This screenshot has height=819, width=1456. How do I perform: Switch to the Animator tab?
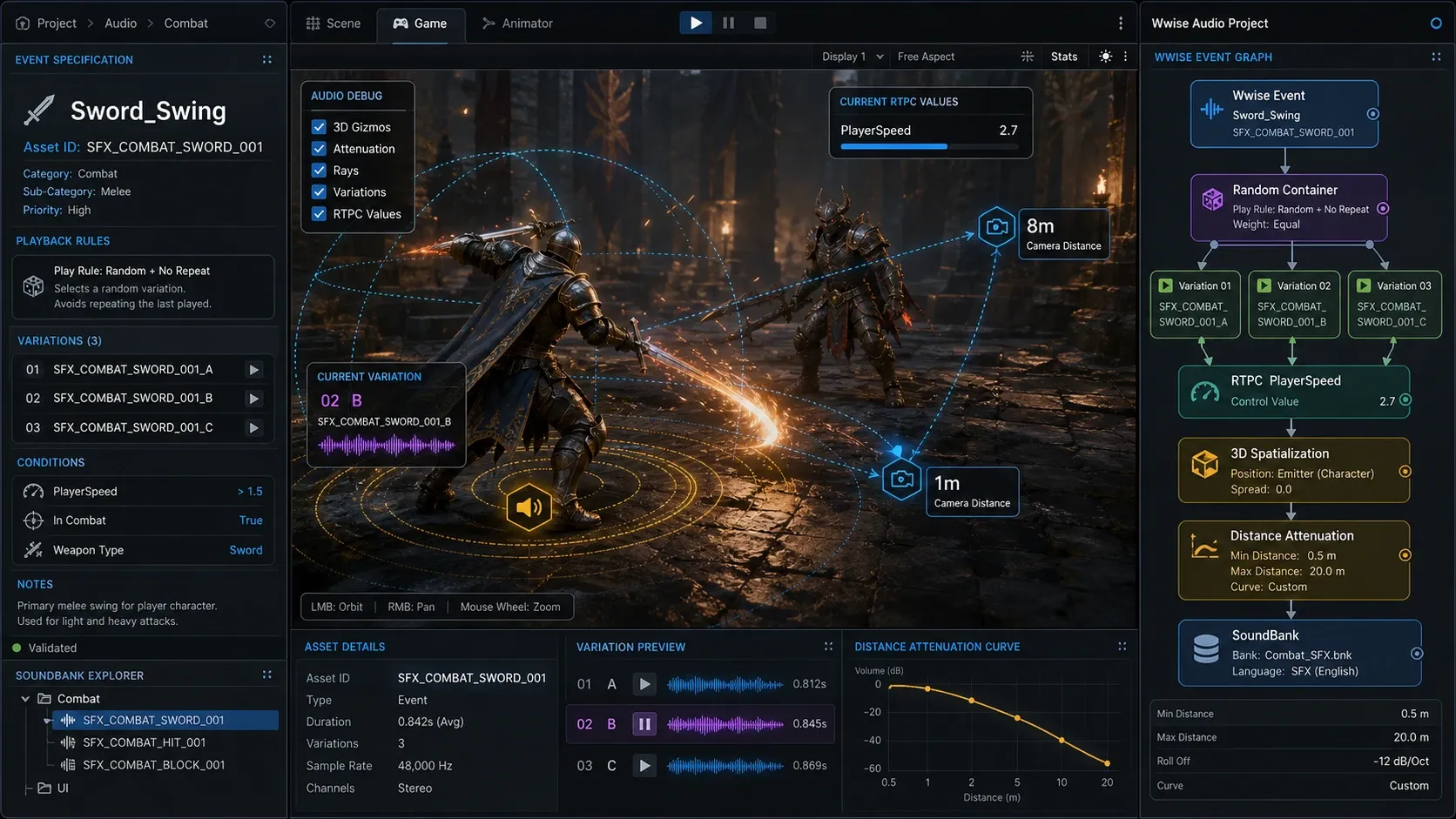click(x=517, y=23)
